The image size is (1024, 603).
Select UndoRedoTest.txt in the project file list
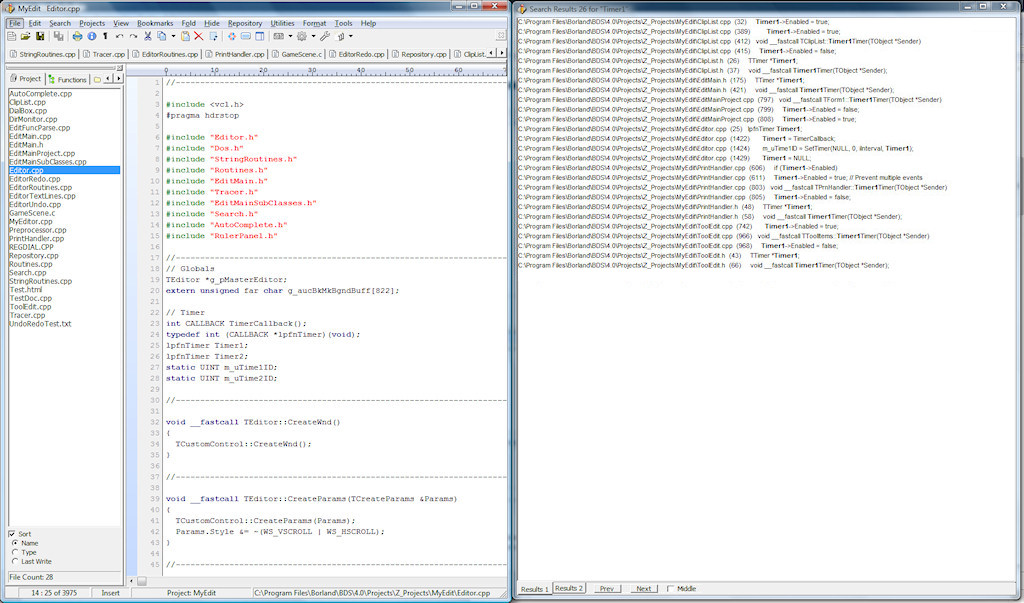(40, 323)
